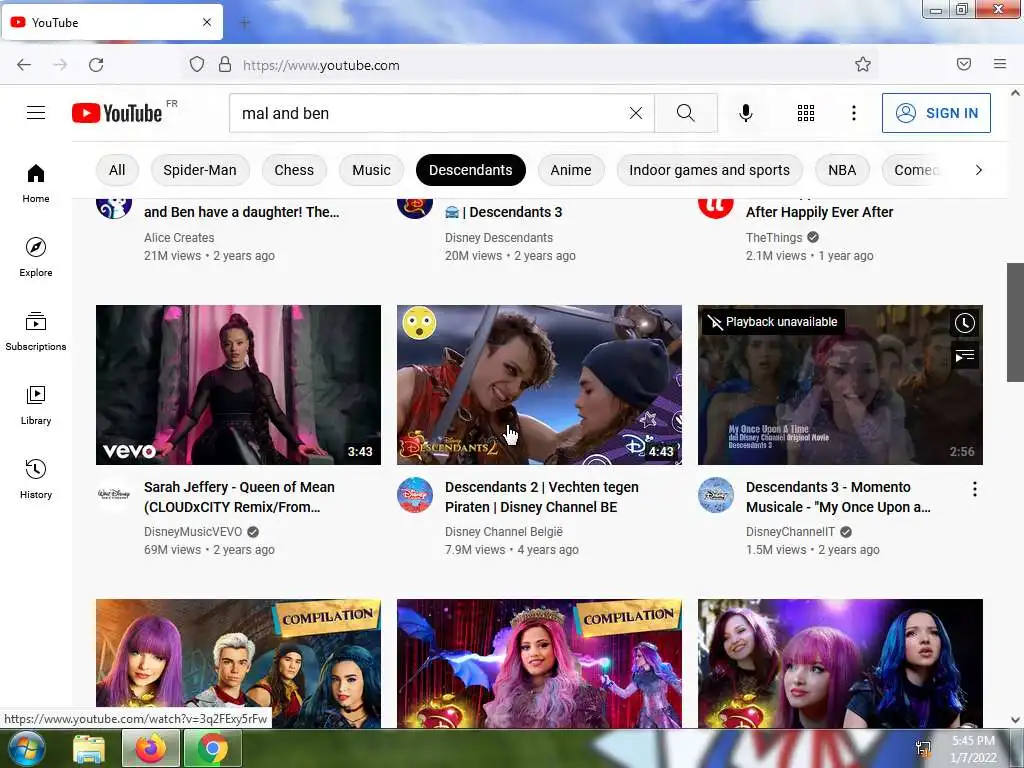Image resolution: width=1024 pixels, height=768 pixels.
Task: Play Descendants 2 pirates fight thumbnail
Action: 539,385
